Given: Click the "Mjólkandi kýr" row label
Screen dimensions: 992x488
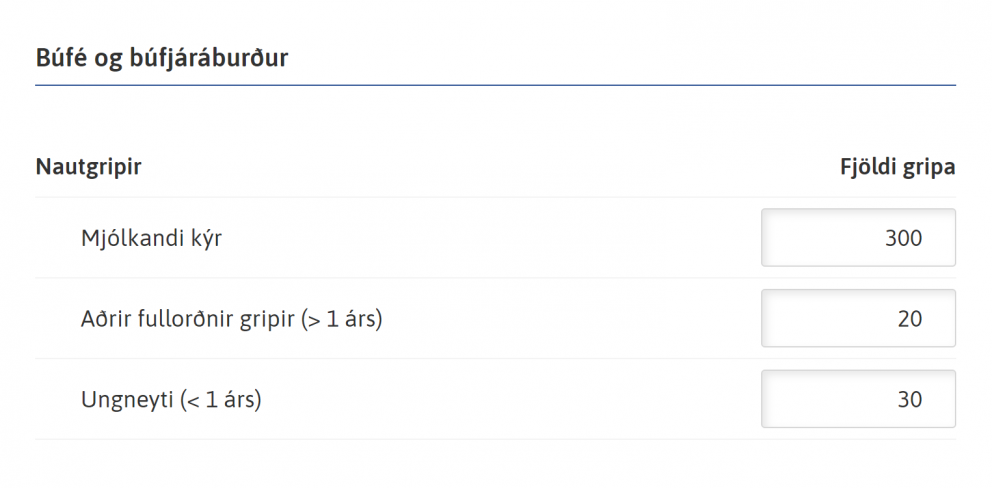Looking at the screenshot, I should click(151, 239).
